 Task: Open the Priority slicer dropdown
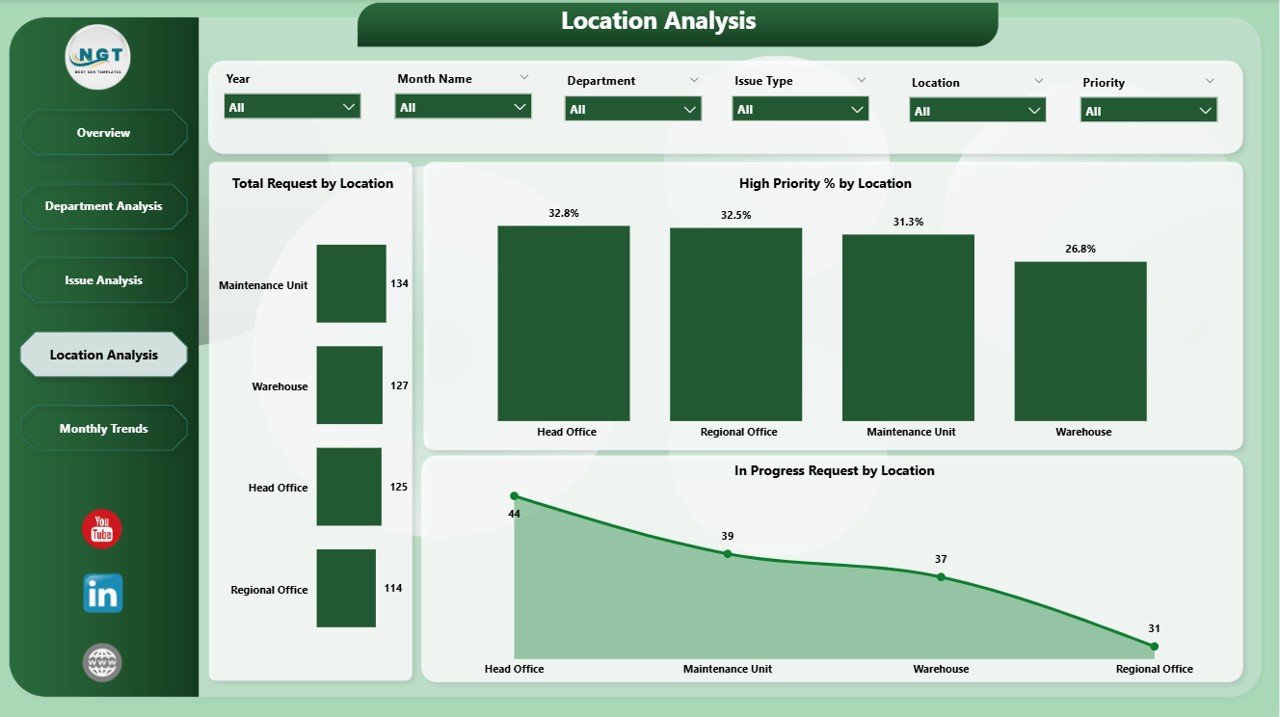point(1205,110)
